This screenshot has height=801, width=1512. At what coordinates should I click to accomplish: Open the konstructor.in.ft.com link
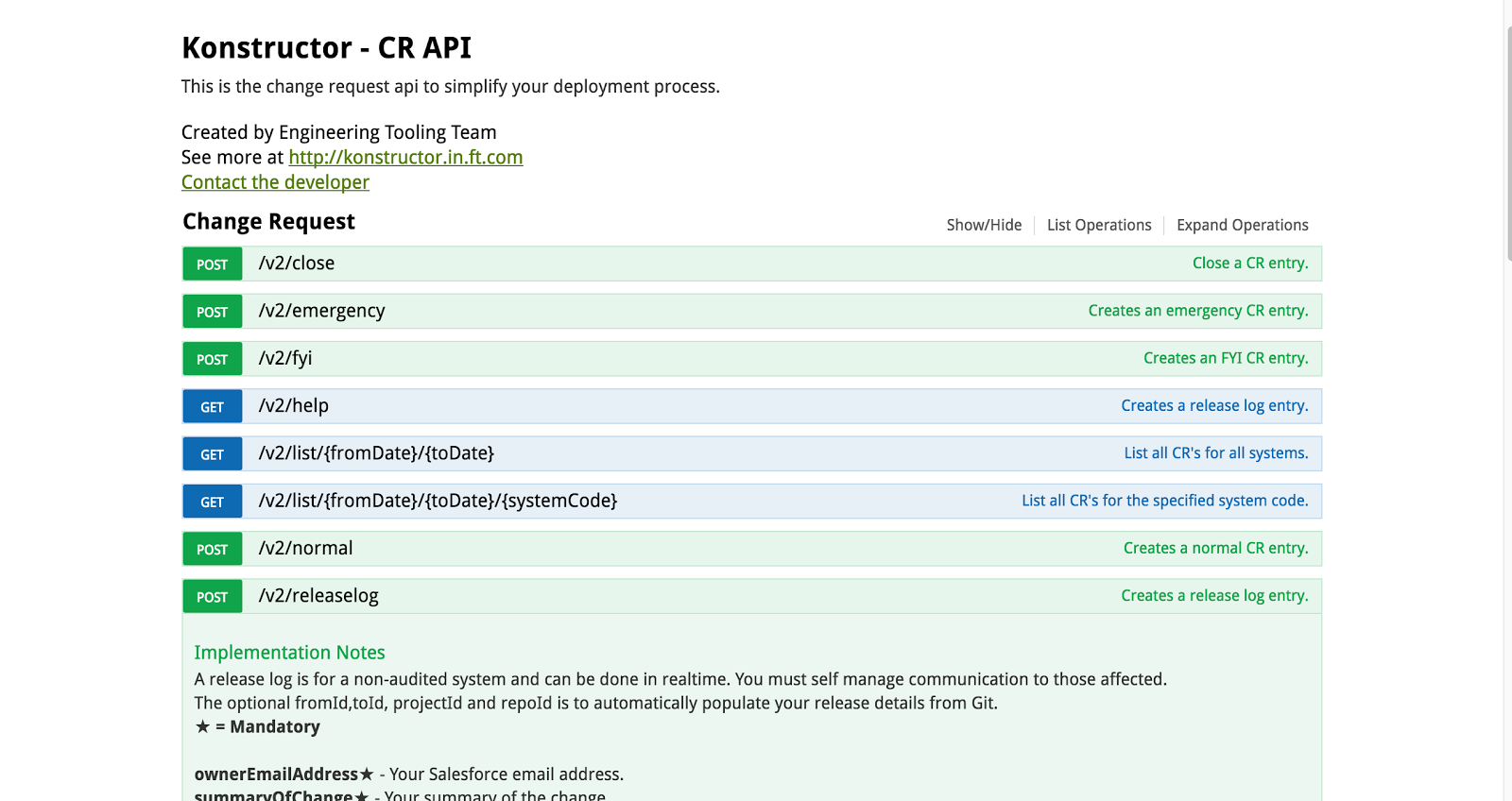point(405,157)
